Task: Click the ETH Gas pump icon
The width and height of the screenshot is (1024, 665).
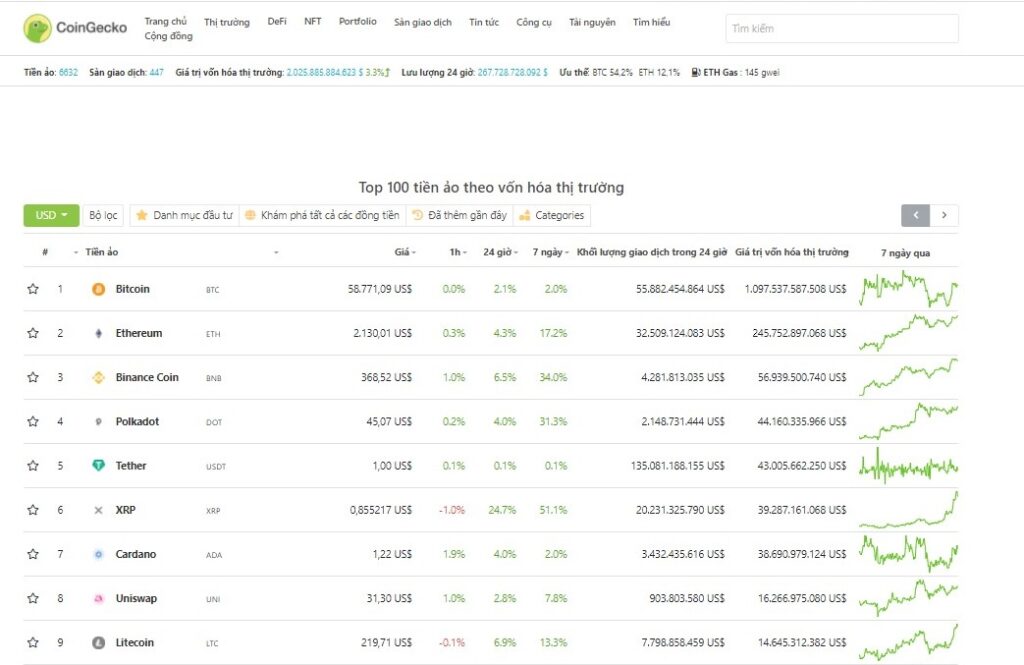Action: click(x=696, y=73)
